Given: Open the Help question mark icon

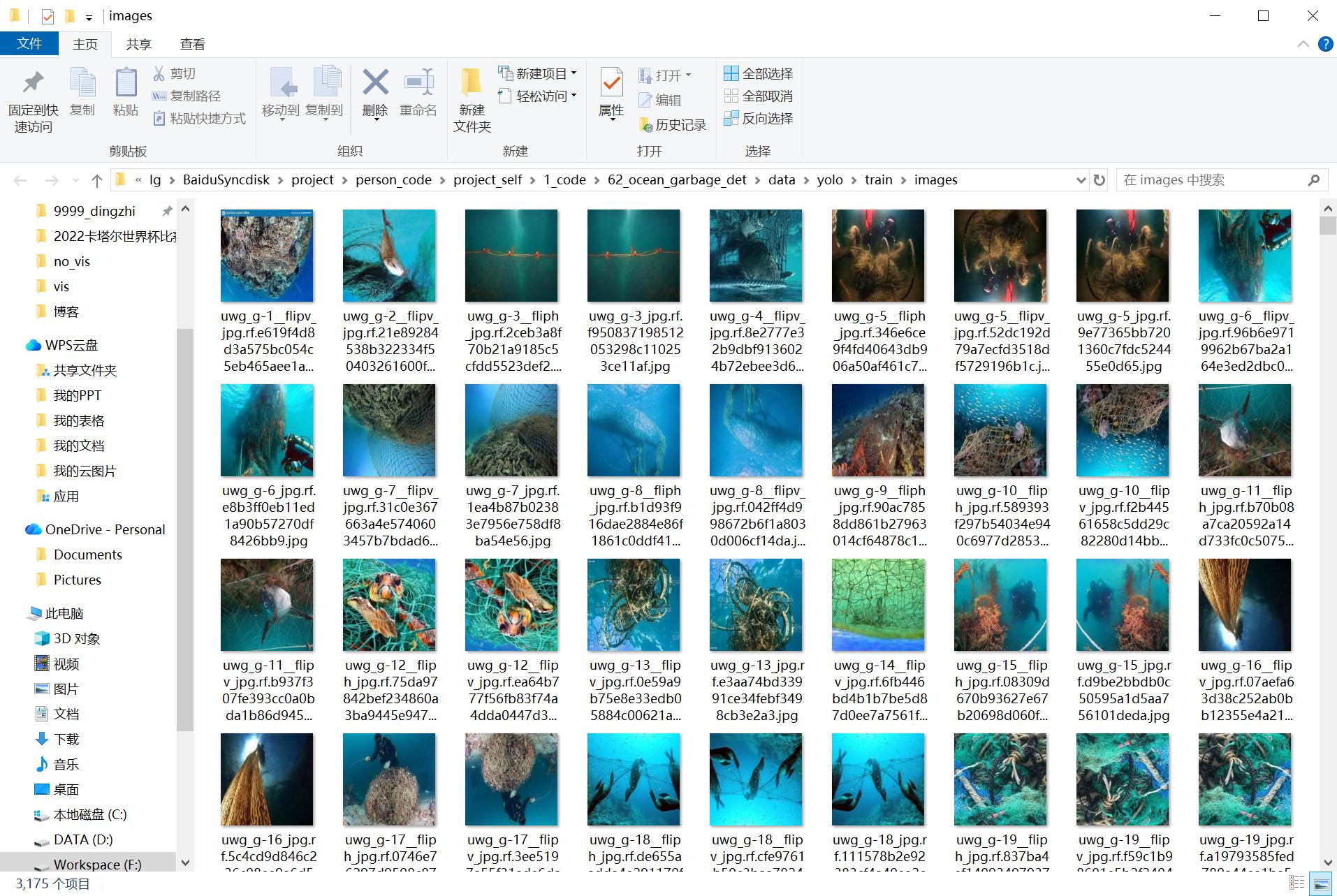Looking at the screenshot, I should click(x=1325, y=44).
